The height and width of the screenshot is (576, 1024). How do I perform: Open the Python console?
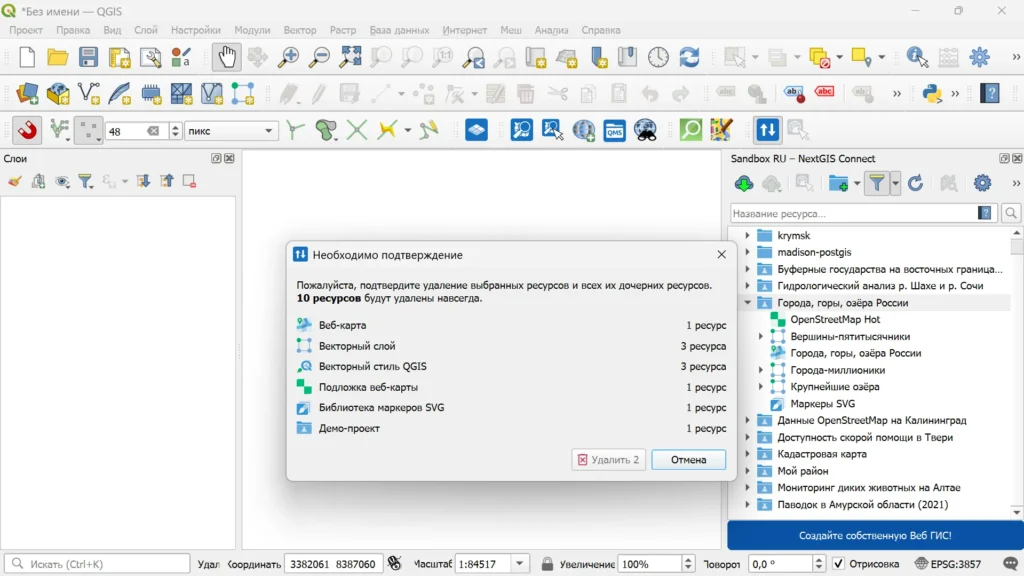[x=932, y=94]
